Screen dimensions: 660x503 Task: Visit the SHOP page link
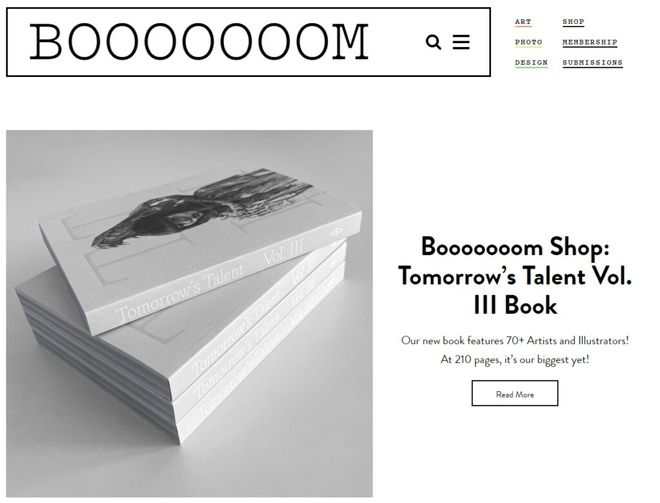573,22
